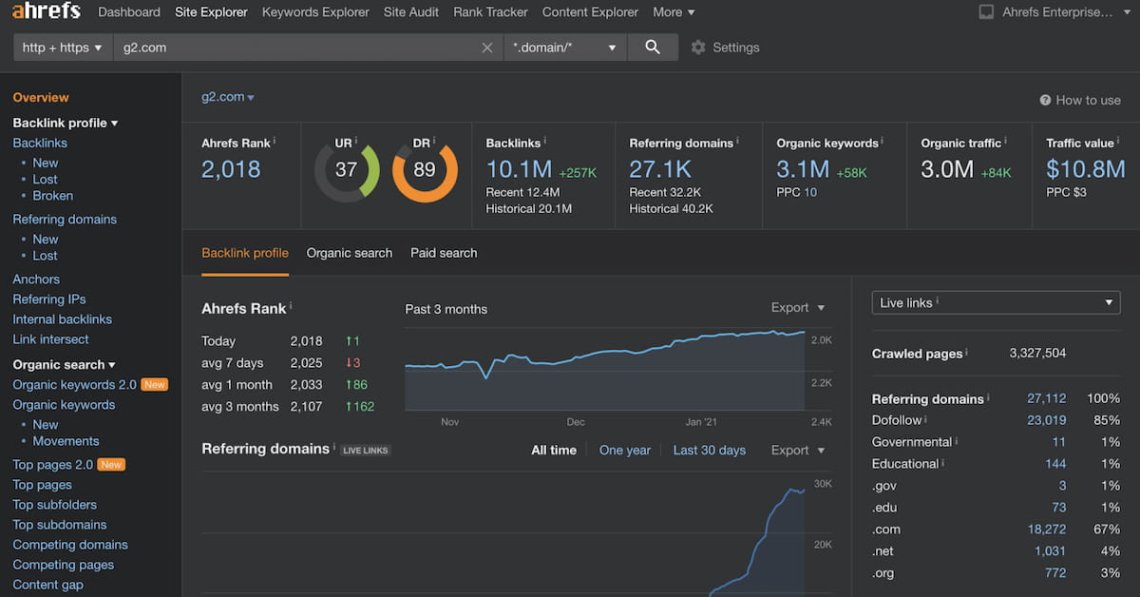1140x597 pixels.
Task: Open protocol http + https dropdown
Action: coord(63,47)
